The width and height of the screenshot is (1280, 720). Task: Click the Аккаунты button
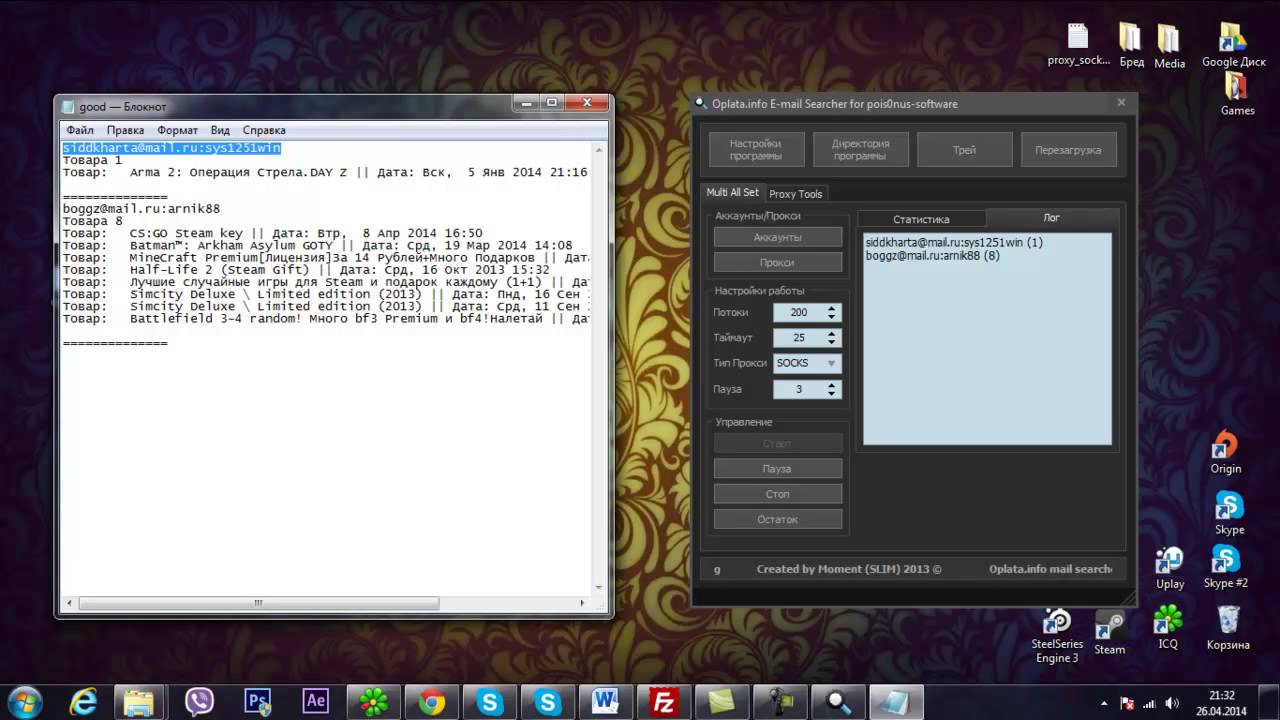coord(778,237)
